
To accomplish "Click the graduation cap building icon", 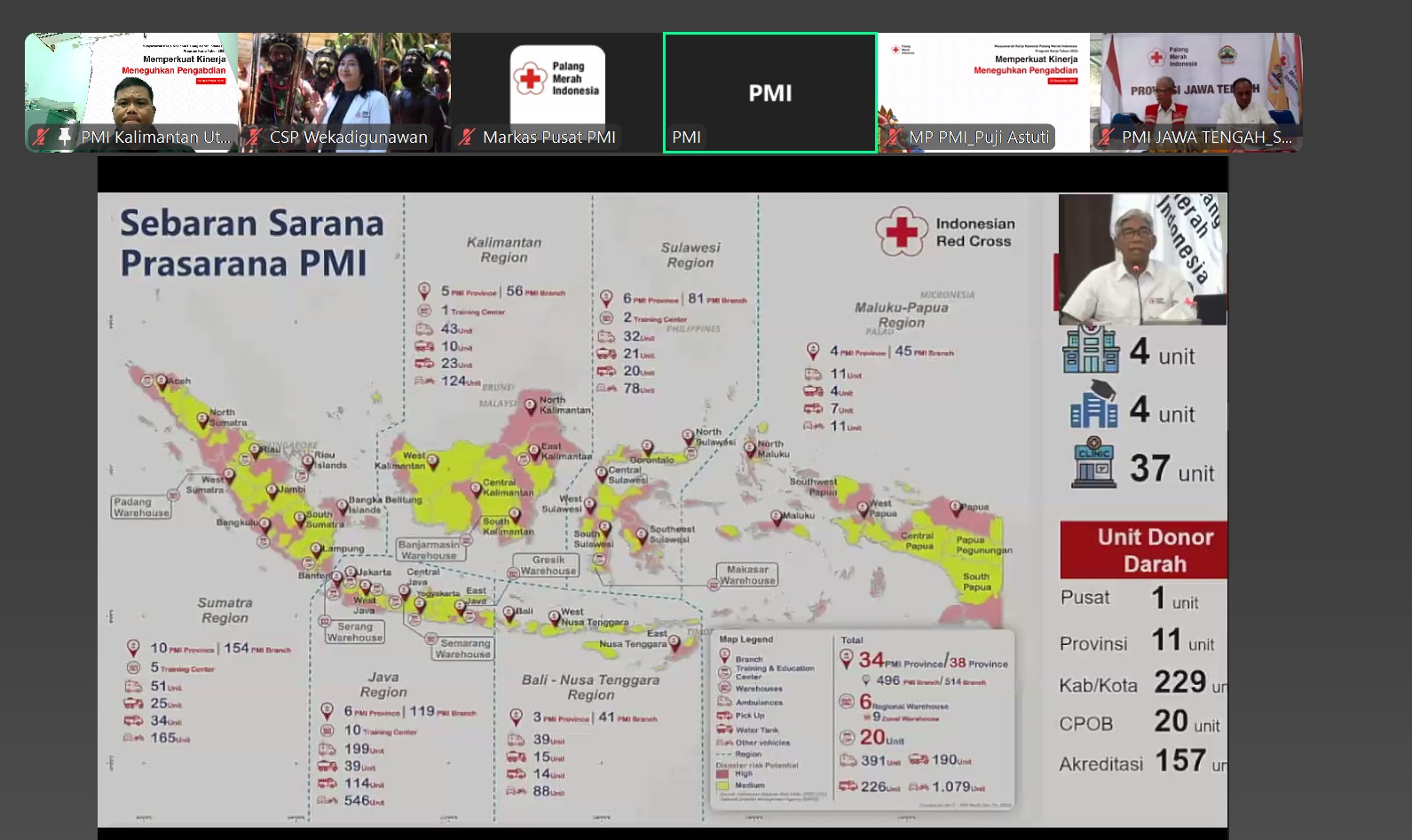I will [1093, 406].
